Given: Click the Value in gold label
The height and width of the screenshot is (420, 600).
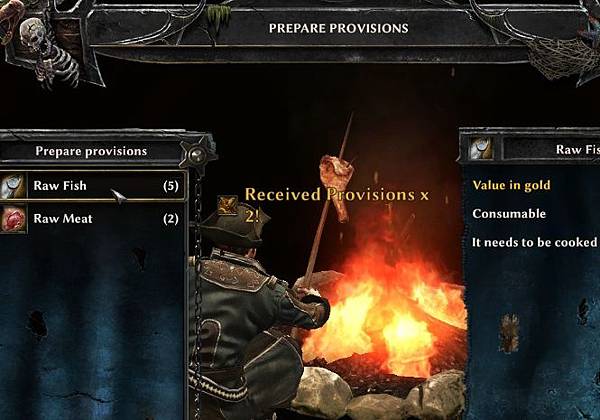Looking at the screenshot, I should pyautogui.click(x=511, y=185).
